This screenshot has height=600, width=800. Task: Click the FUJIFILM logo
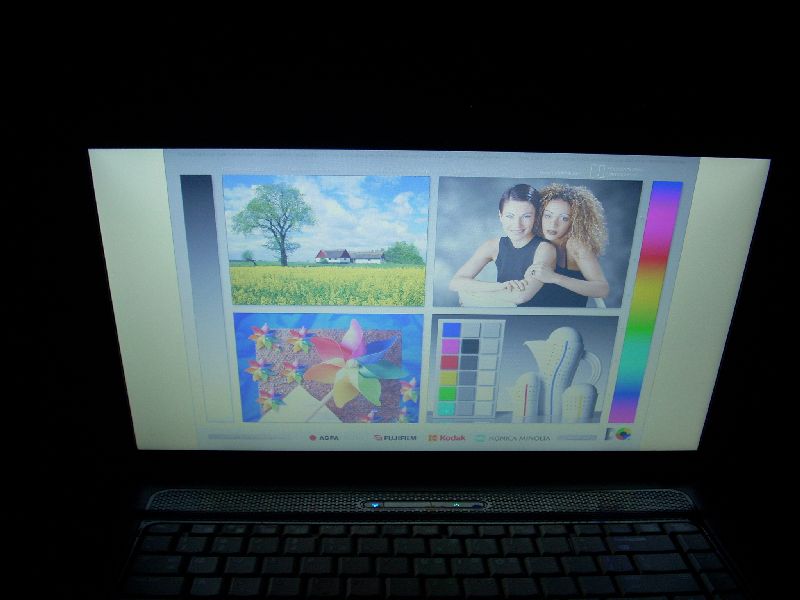(x=395, y=438)
